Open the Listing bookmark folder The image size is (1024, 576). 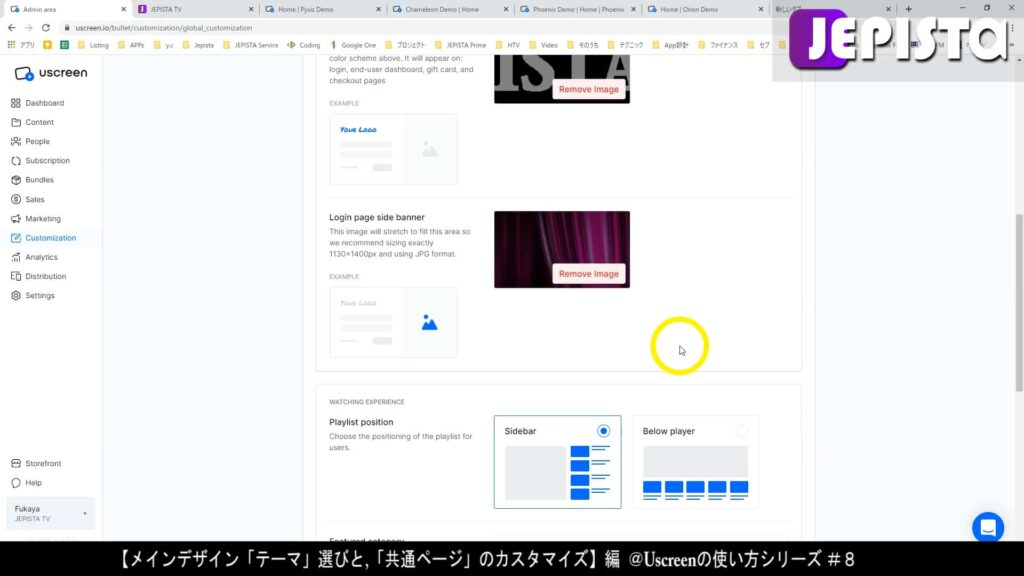(x=93, y=45)
